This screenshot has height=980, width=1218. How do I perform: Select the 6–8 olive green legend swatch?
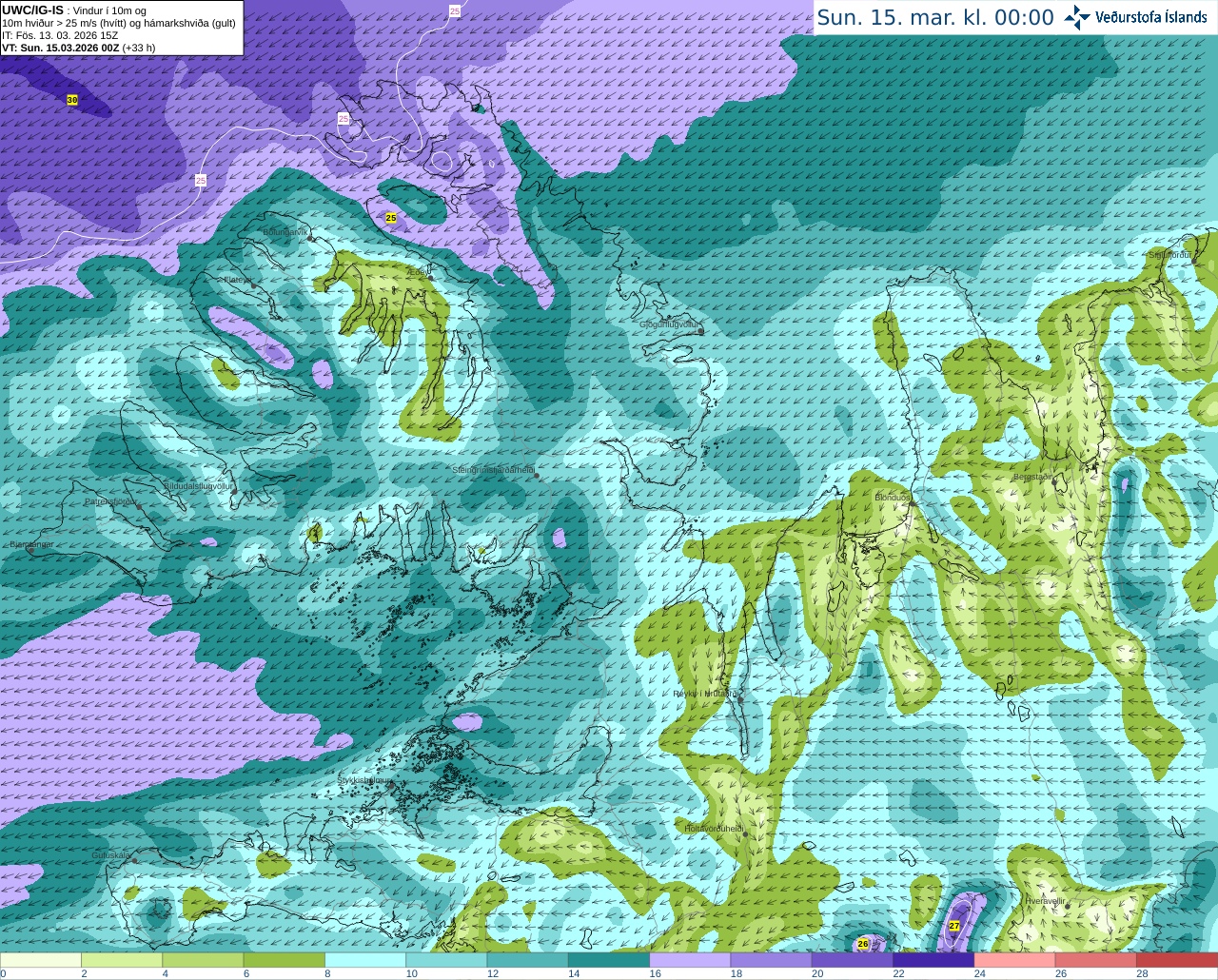pyautogui.click(x=284, y=960)
